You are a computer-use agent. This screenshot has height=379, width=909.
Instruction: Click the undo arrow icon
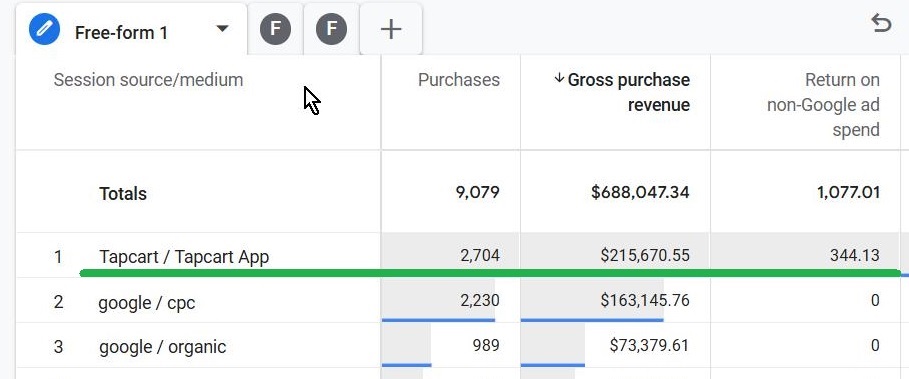[x=881, y=24]
